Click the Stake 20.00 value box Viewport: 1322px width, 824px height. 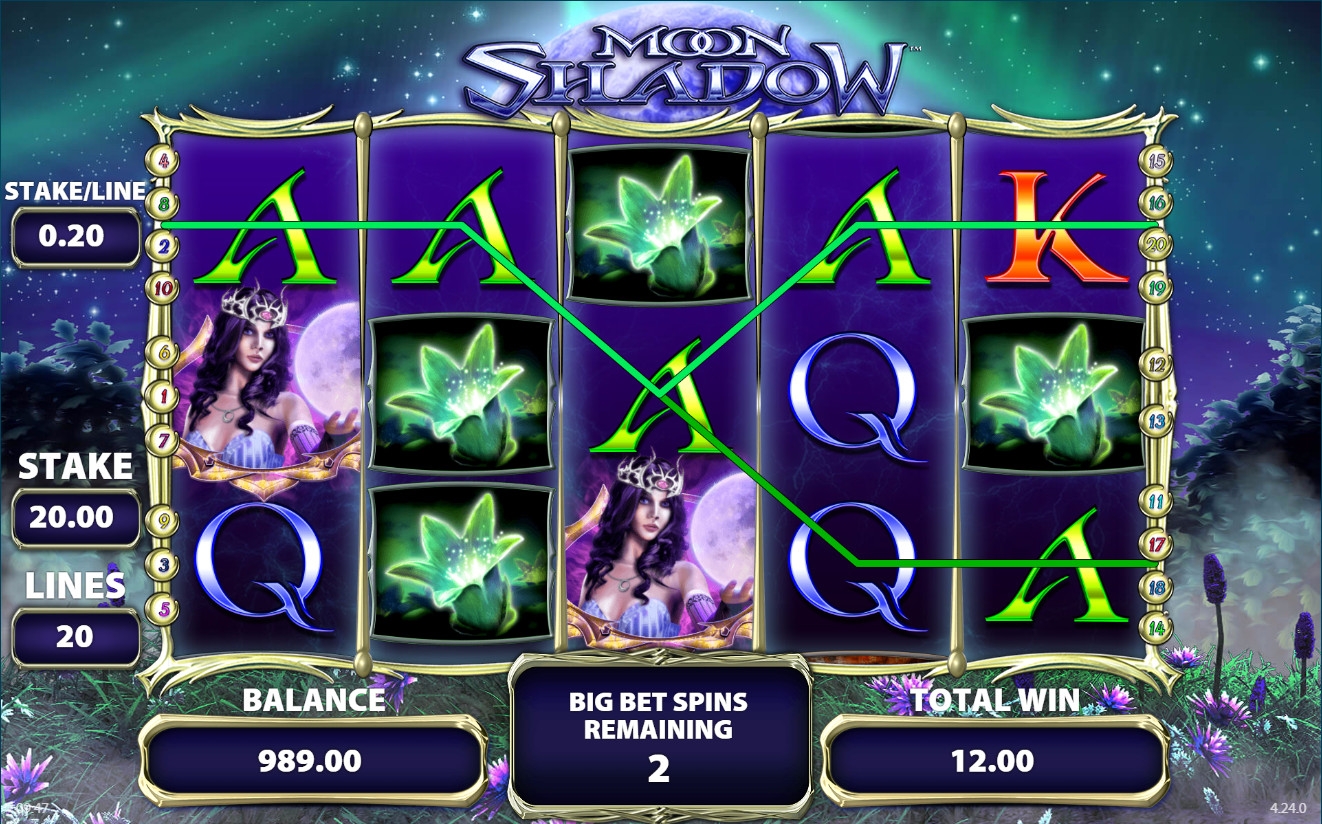coord(76,518)
